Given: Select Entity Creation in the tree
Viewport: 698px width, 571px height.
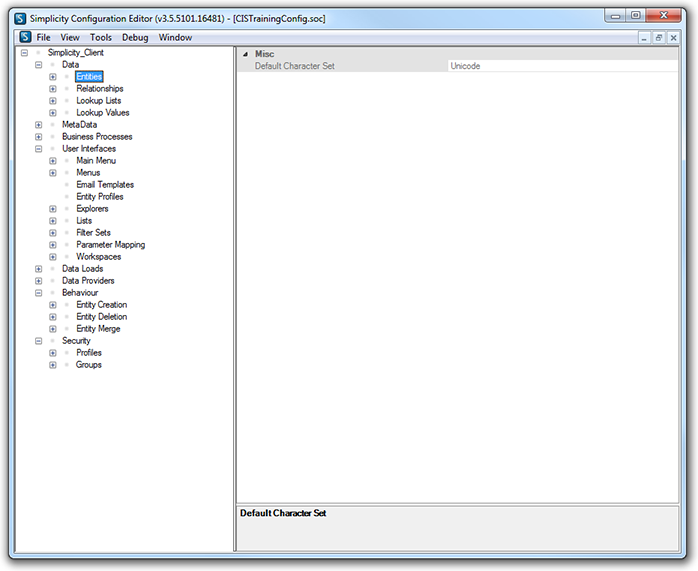Looking at the screenshot, I should pyautogui.click(x=101, y=305).
